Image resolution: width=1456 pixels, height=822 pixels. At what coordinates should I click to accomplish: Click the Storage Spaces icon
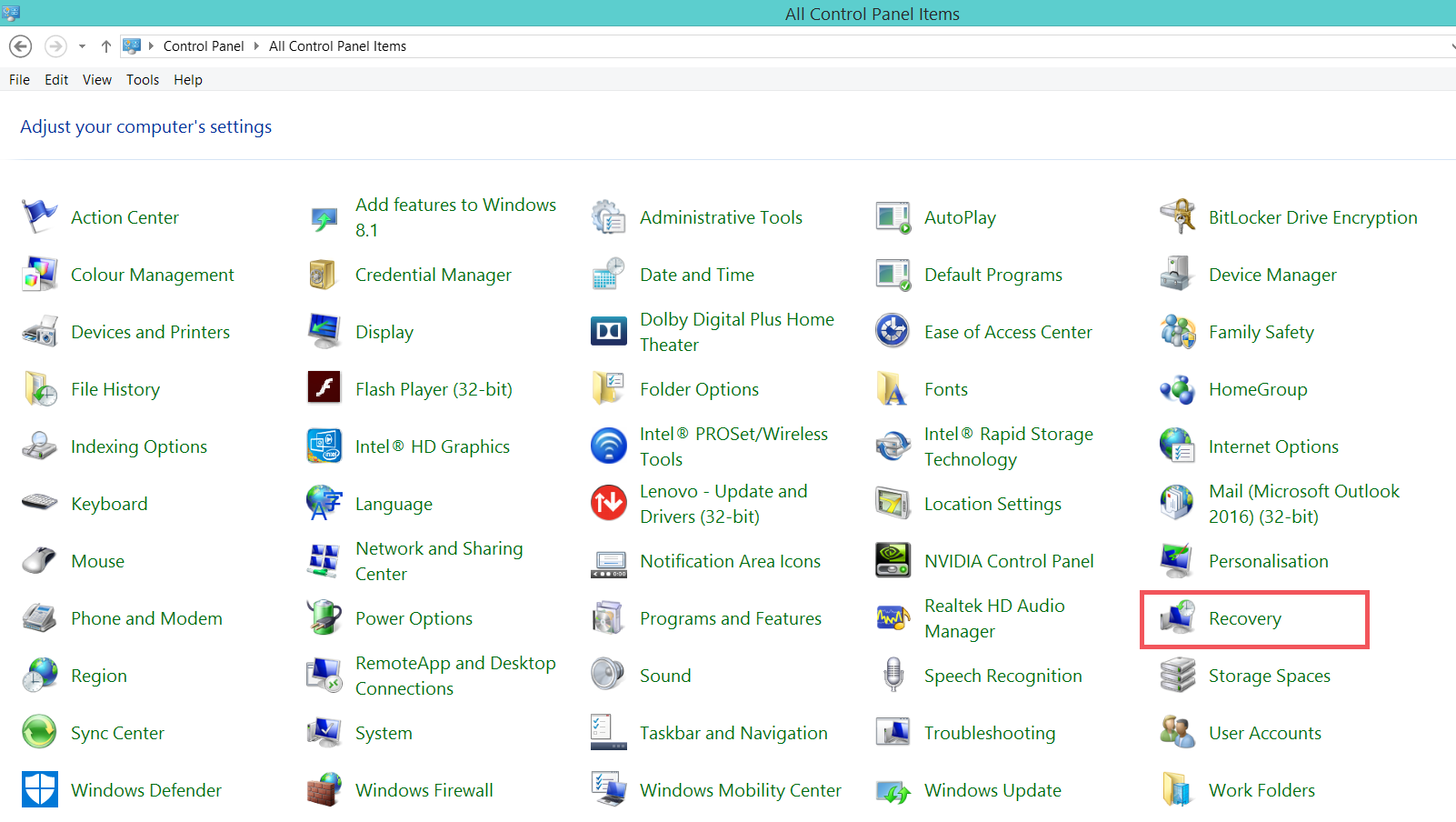point(1177,676)
